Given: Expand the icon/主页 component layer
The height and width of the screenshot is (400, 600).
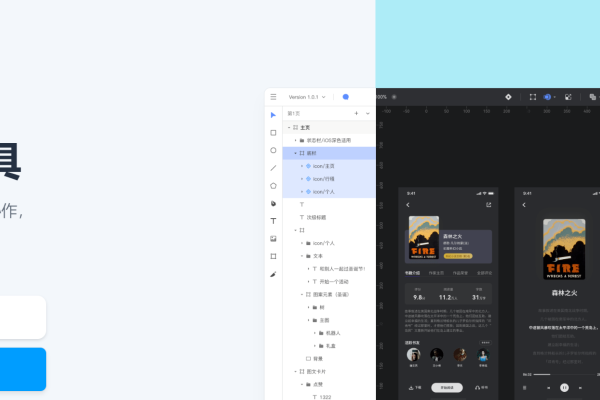Looking at the screenshot, I should [302, 166].
